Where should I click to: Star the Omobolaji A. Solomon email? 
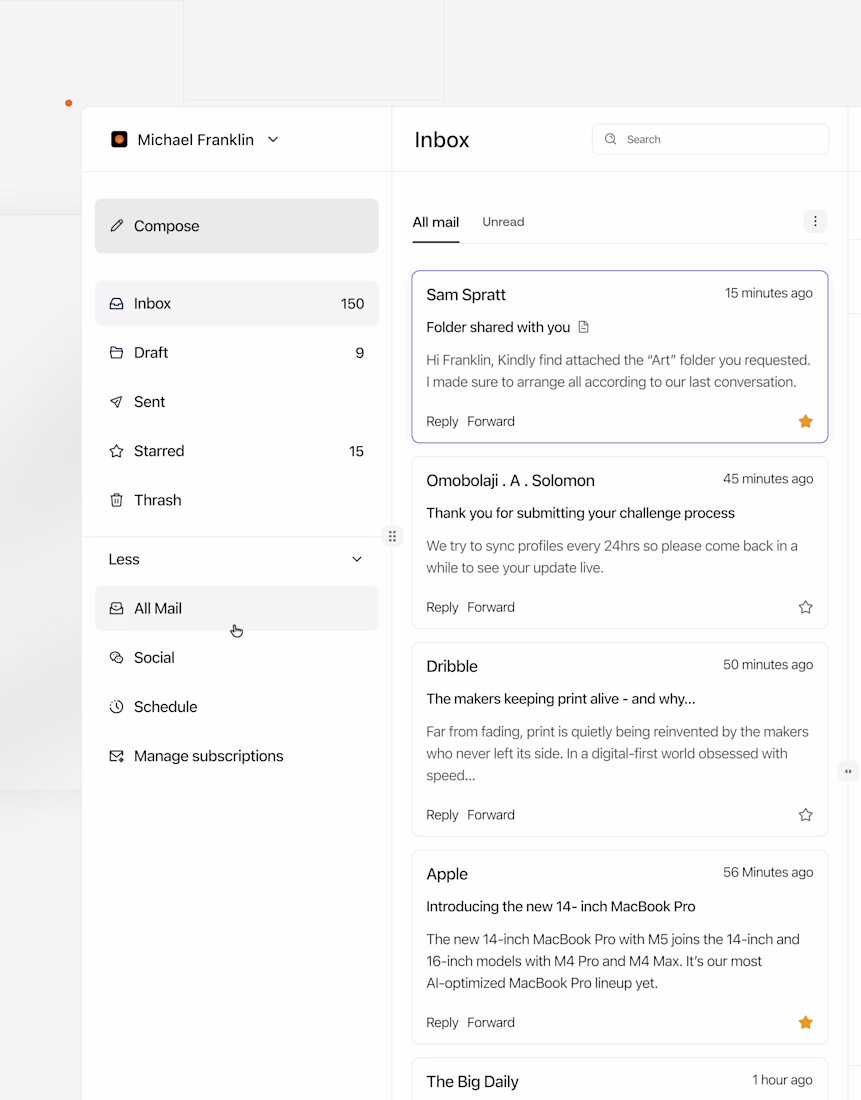click(806, 607)
